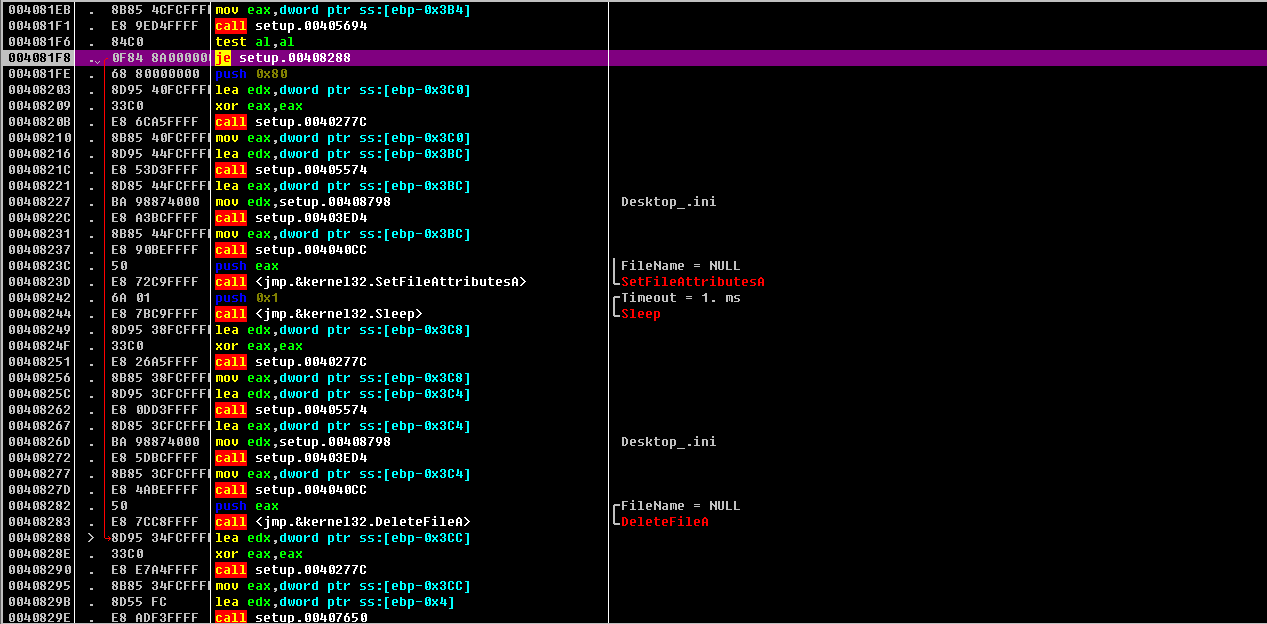Click call setup.004040CC at address 00408237

click(x=291, y=250)
